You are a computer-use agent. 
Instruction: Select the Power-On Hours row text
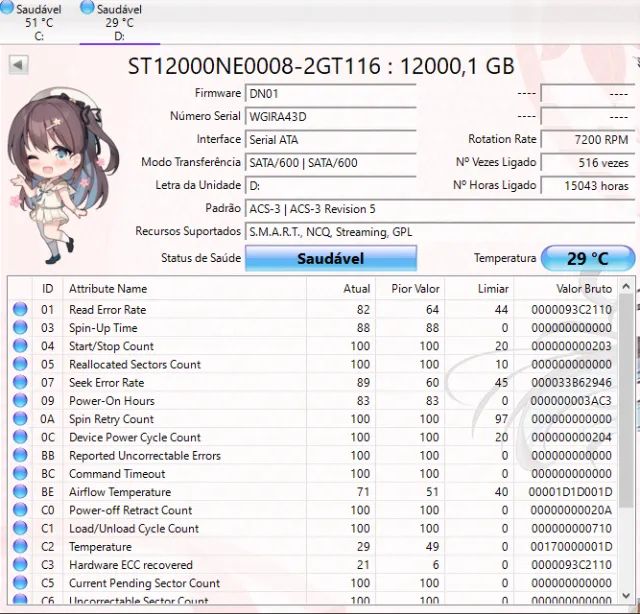112,401
